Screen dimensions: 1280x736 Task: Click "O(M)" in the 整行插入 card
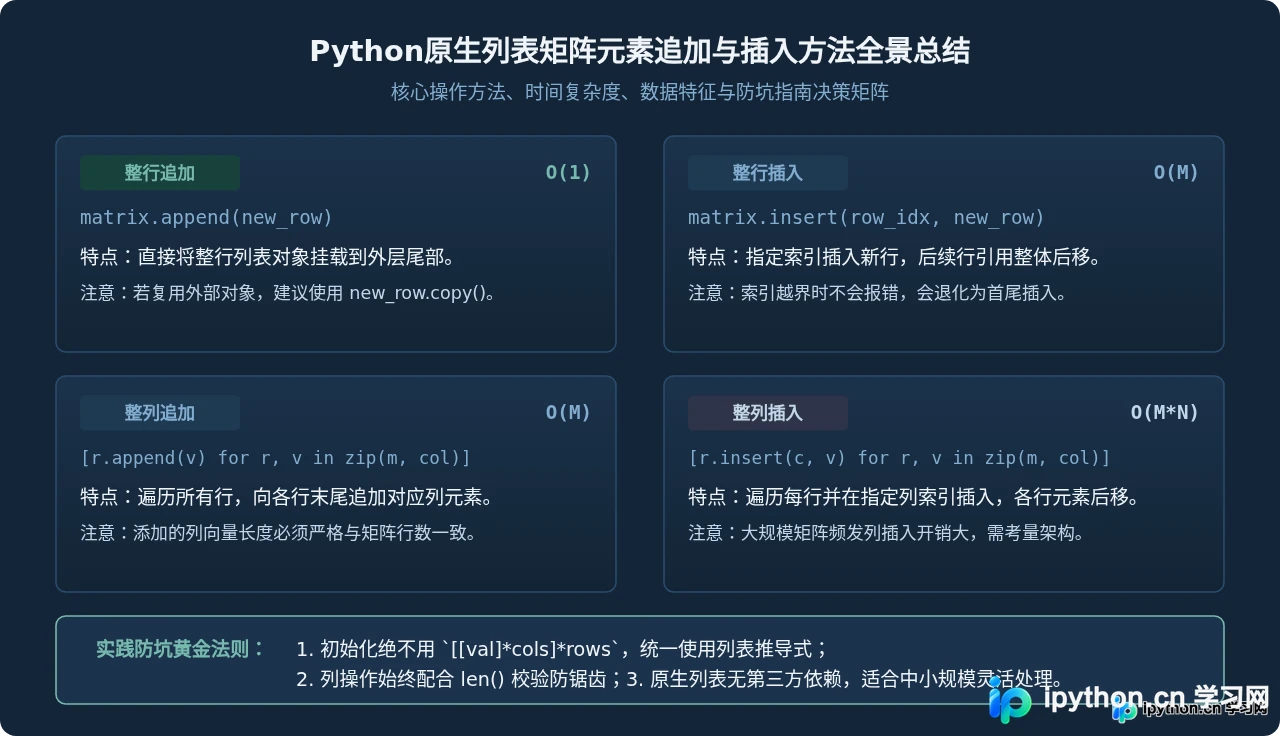[x=1176, y=173]
